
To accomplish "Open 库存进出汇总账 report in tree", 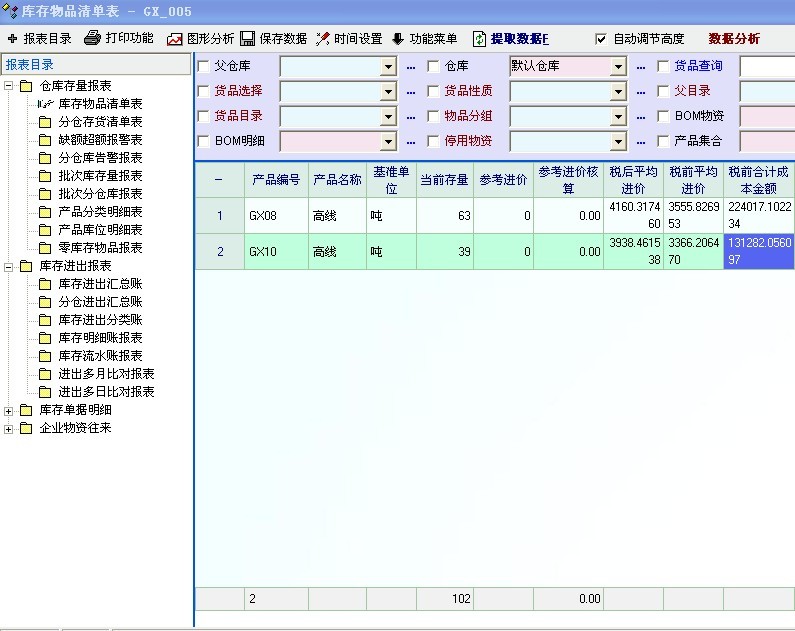I will point(100,284).
